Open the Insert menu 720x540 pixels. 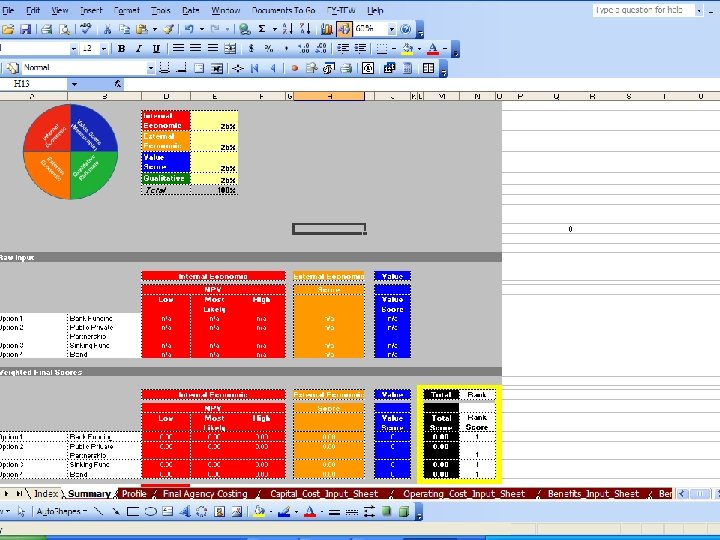coord(91,10)
